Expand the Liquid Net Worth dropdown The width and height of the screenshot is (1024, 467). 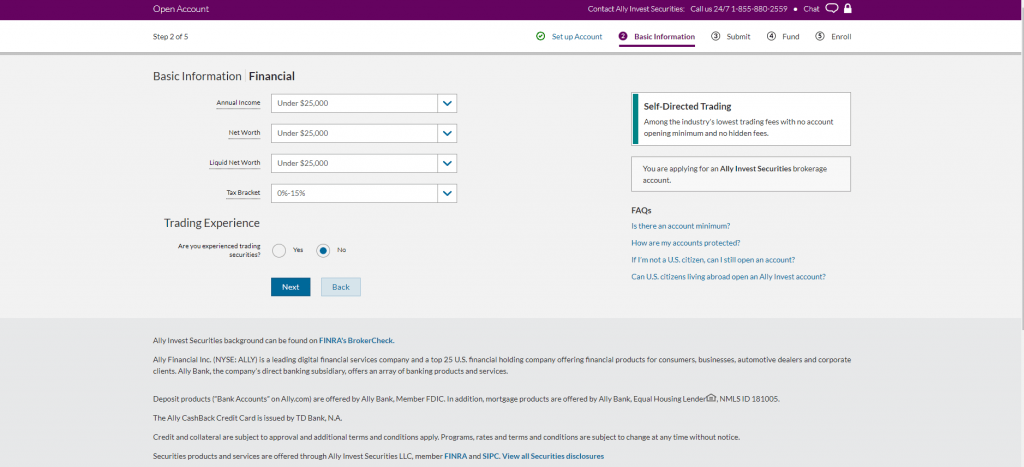[448, 163]
